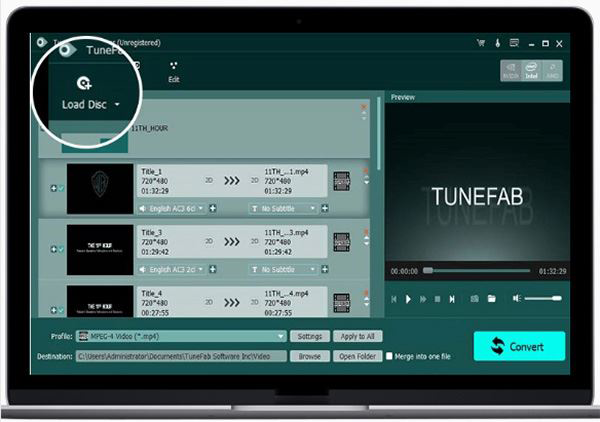Click the register key icon in the title bar
Viewport: 600px width, 422px height.
(x=498, y=43)
